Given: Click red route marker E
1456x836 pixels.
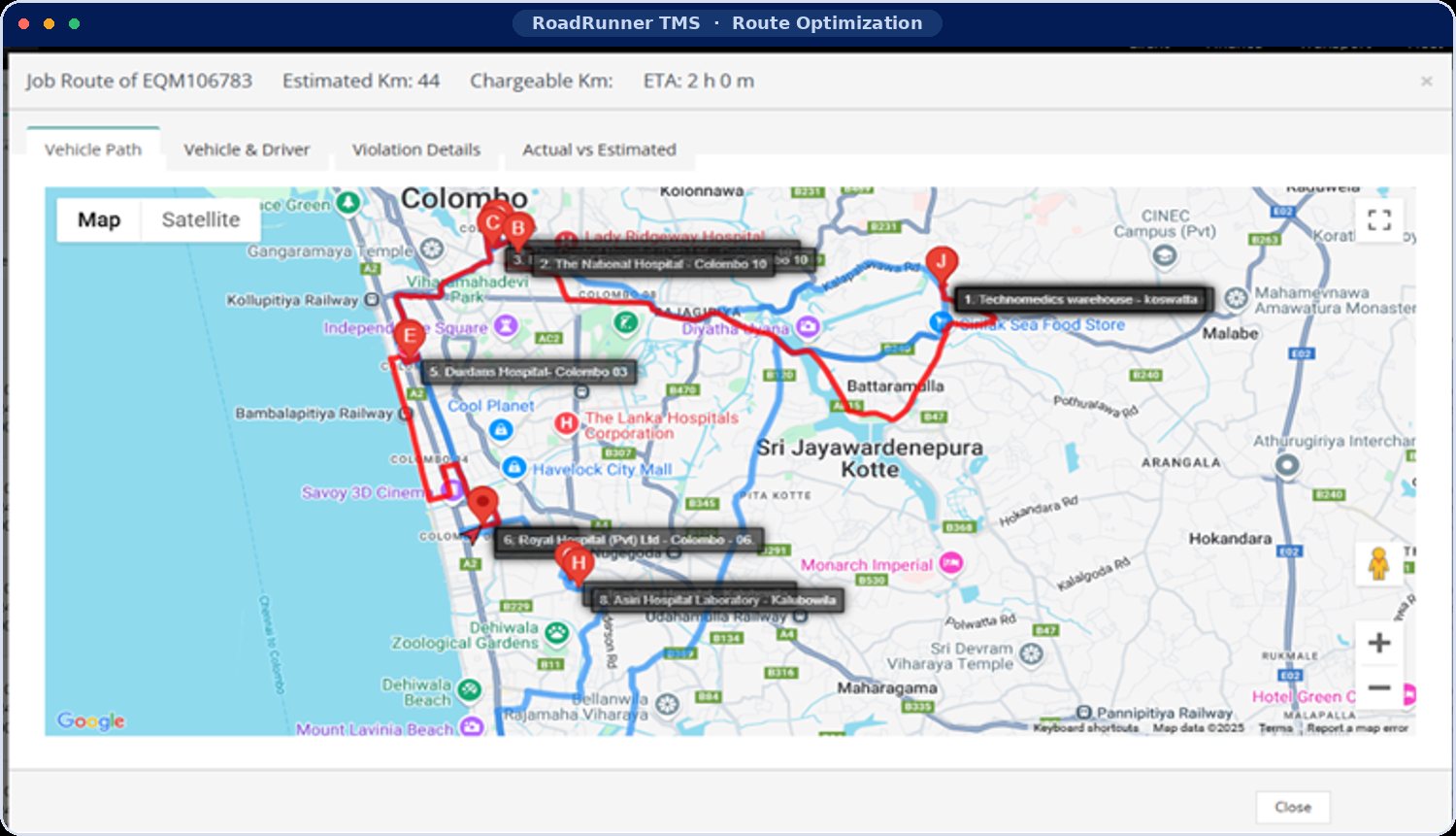Looking at the screenshot, I should tap(410, 338).
